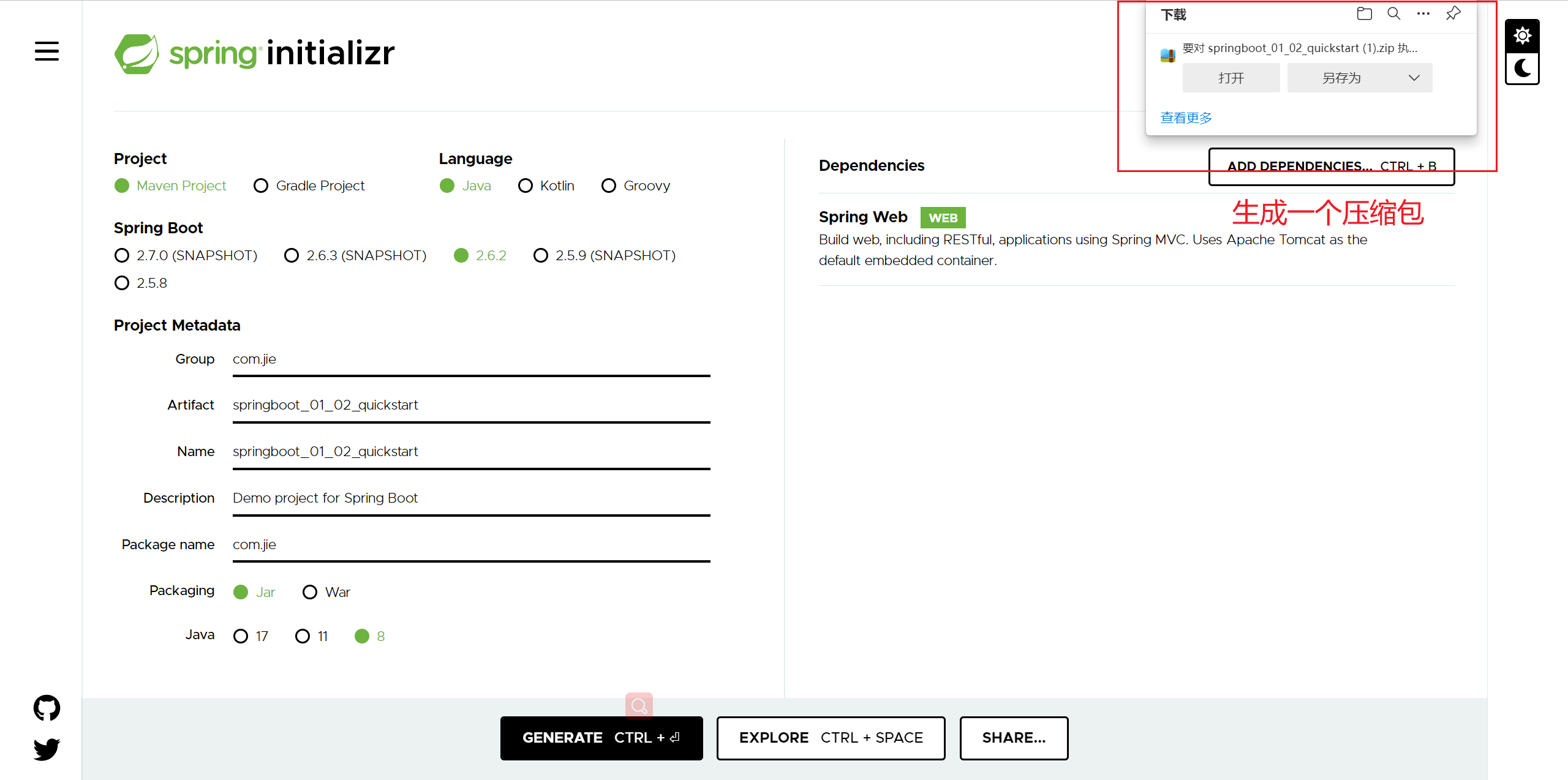1568x780 pixels.
Task: Choose Jar packaging
Action: [x=254, y=592]
